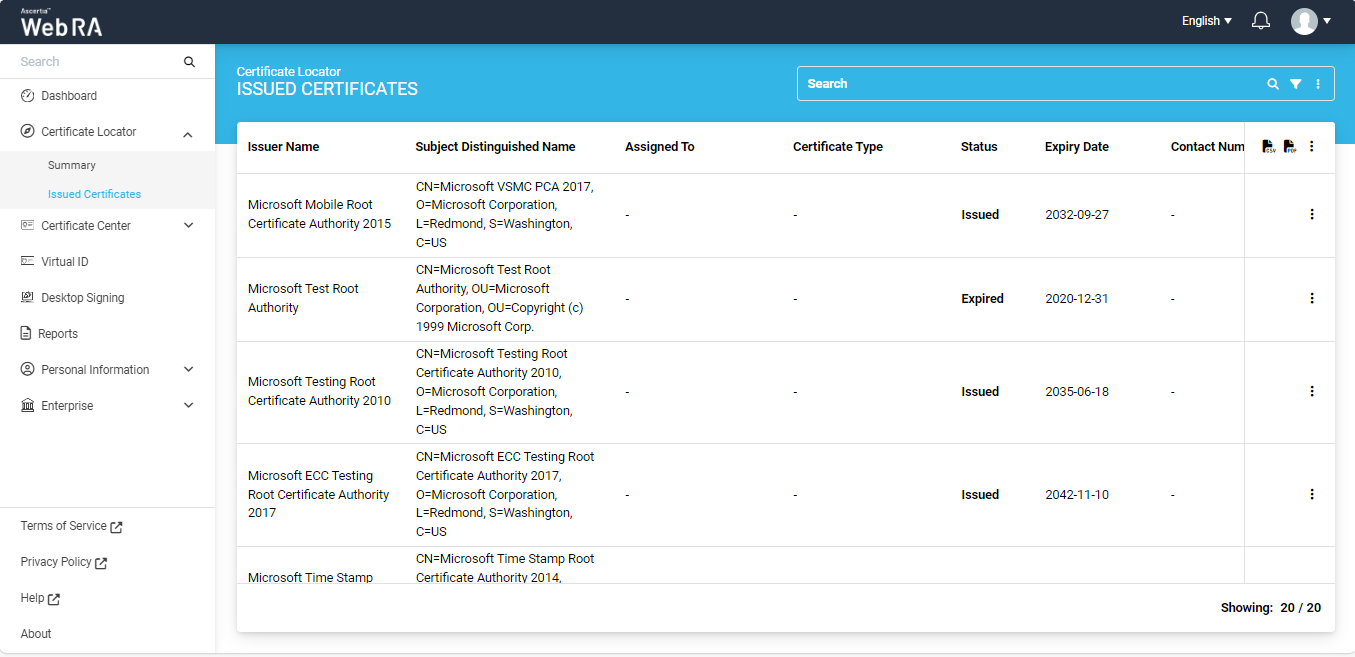1355x657 pixels.
Task: Collapse the Certificate Locator section chevron
Action: tap(188, 133)
